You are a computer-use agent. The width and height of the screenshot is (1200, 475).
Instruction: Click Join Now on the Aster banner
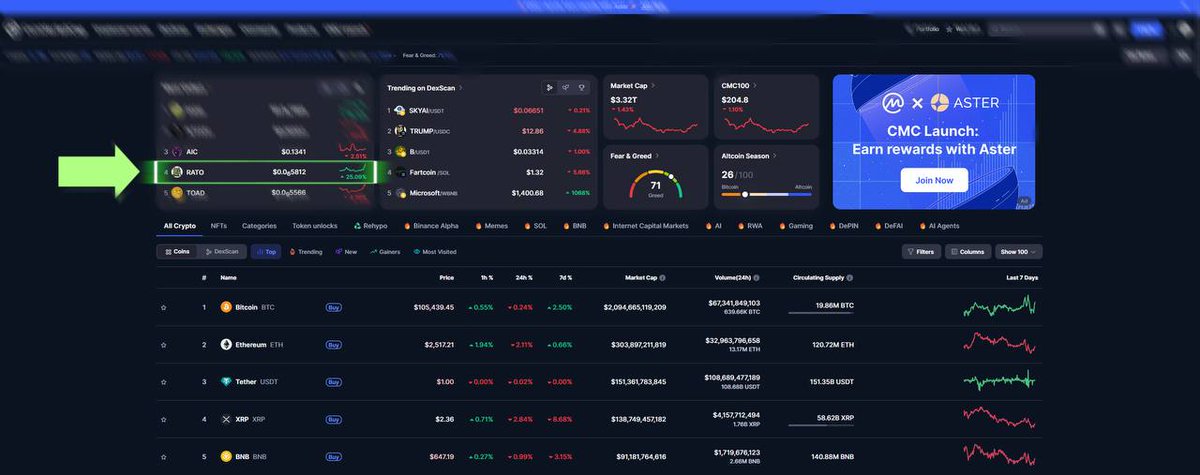point(934,181)
